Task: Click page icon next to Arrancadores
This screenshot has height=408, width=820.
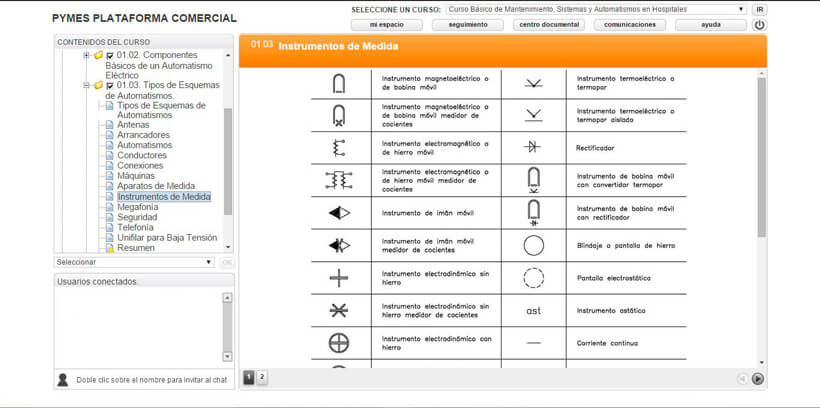Action: pos(109,135)
